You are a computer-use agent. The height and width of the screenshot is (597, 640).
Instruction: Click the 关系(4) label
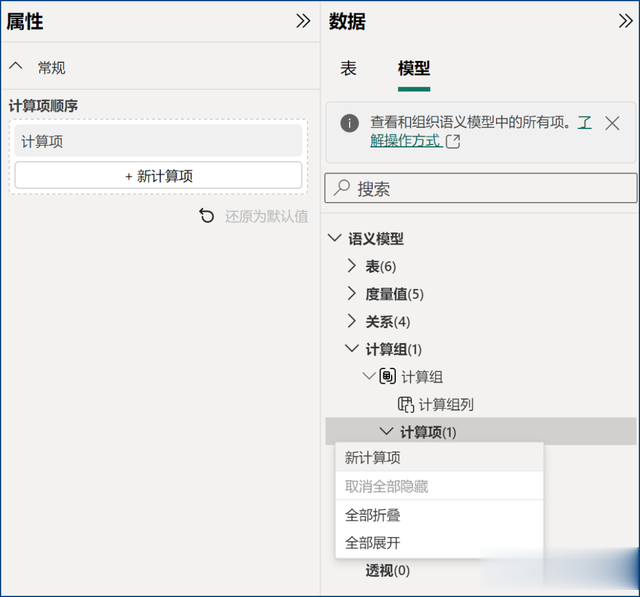387,322
